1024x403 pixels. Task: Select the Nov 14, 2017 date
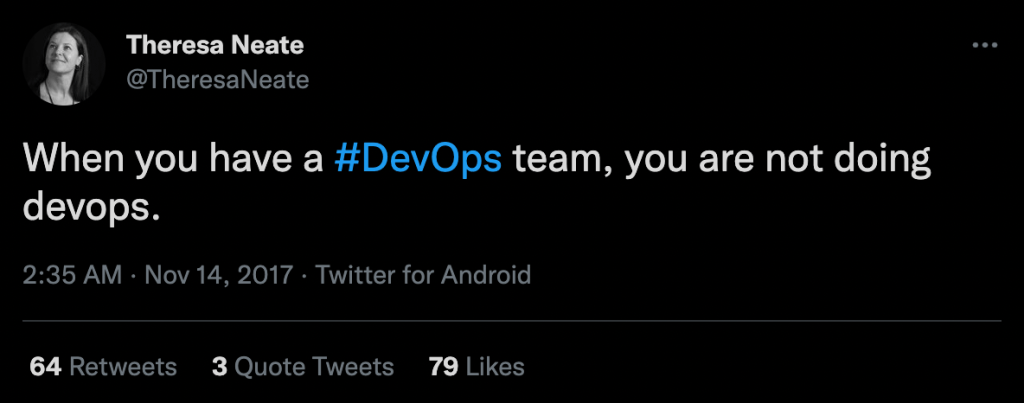220,275
